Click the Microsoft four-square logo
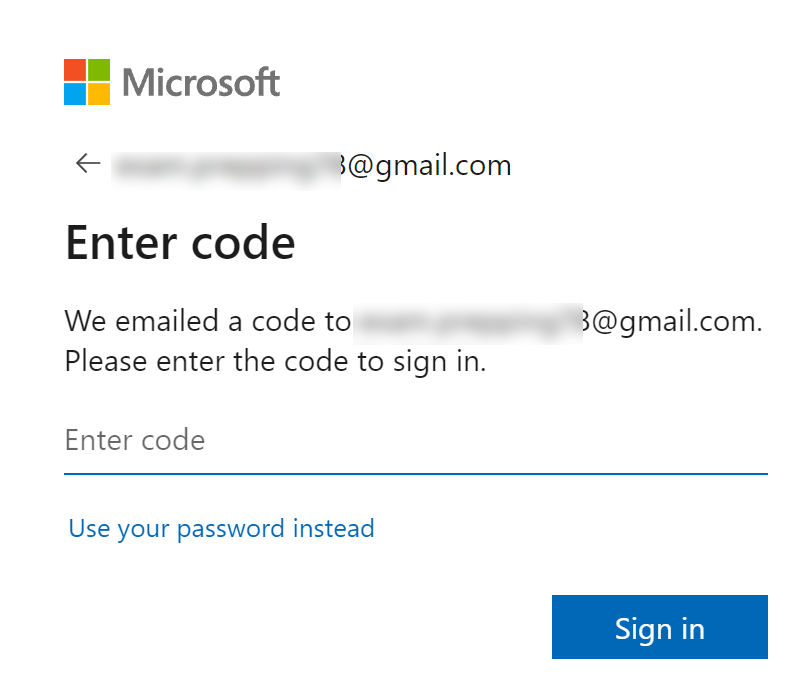This screenshot has height=682, width=812. tap(87, 82)
